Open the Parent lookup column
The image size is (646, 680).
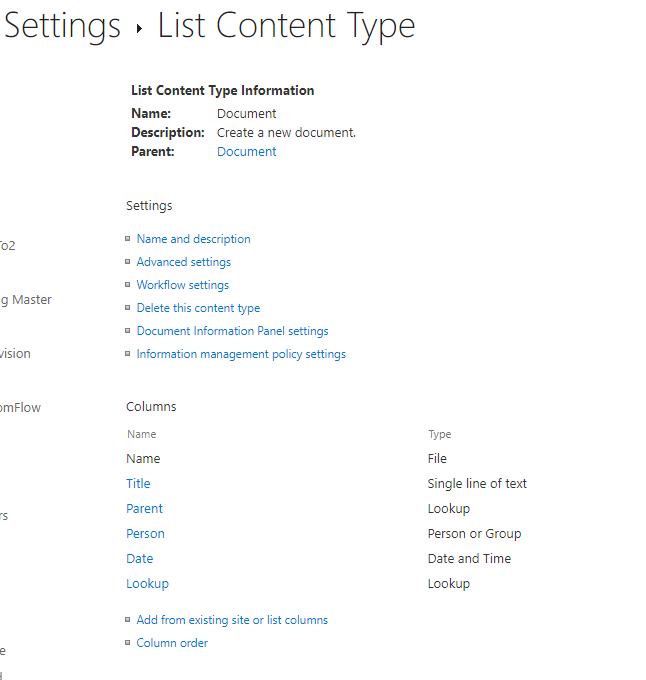144,509
